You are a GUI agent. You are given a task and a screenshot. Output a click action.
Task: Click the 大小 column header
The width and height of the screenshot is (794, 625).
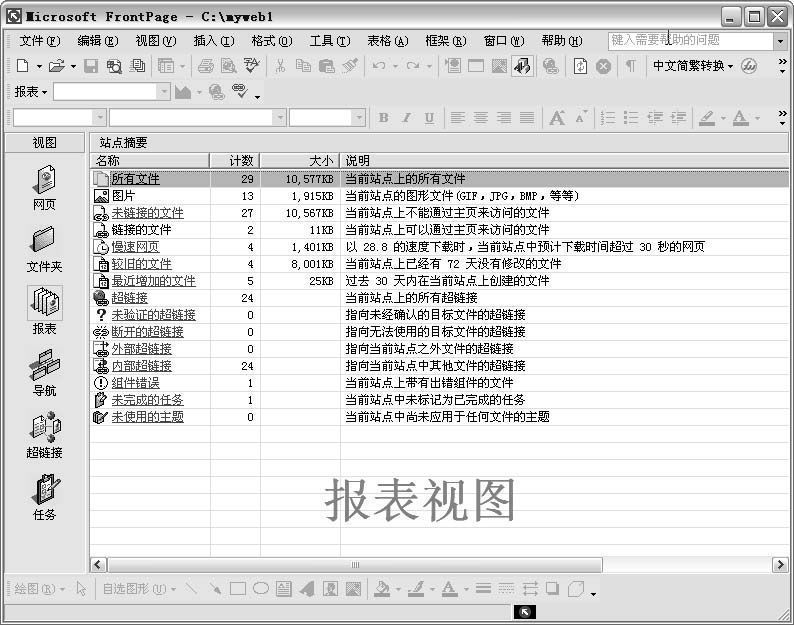tap(300, 161)
